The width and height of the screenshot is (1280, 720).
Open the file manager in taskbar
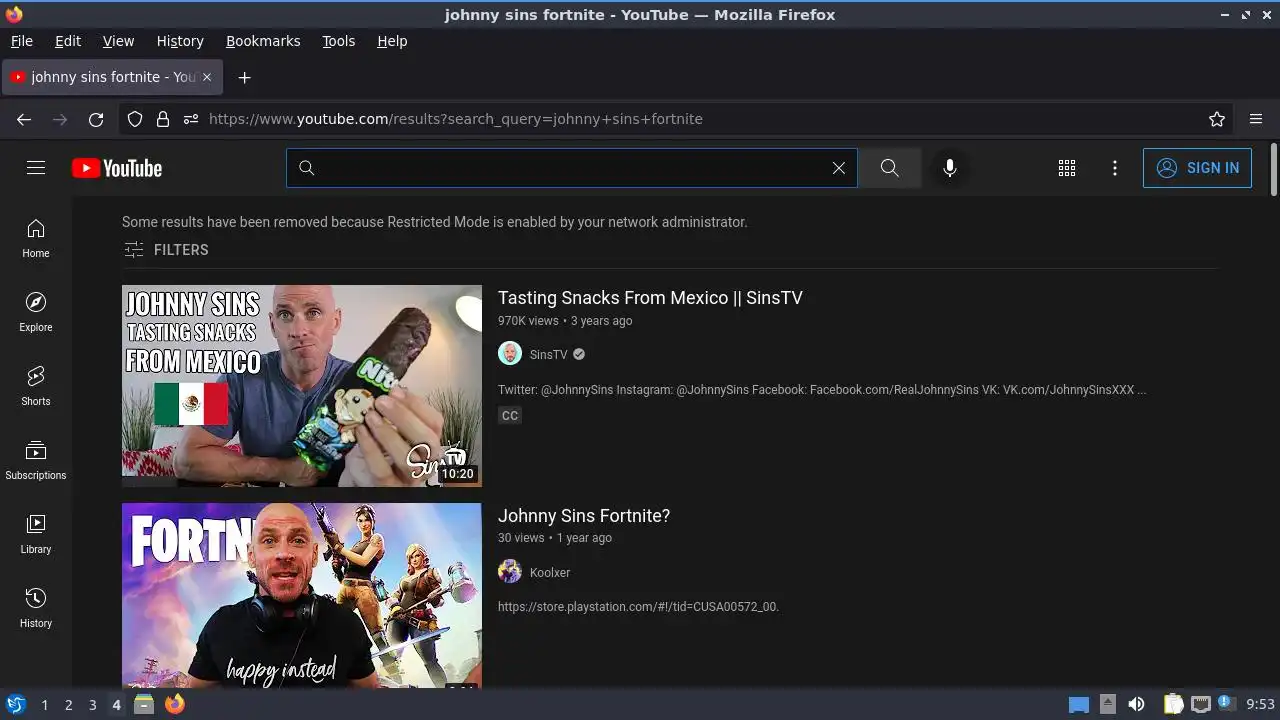144,704
